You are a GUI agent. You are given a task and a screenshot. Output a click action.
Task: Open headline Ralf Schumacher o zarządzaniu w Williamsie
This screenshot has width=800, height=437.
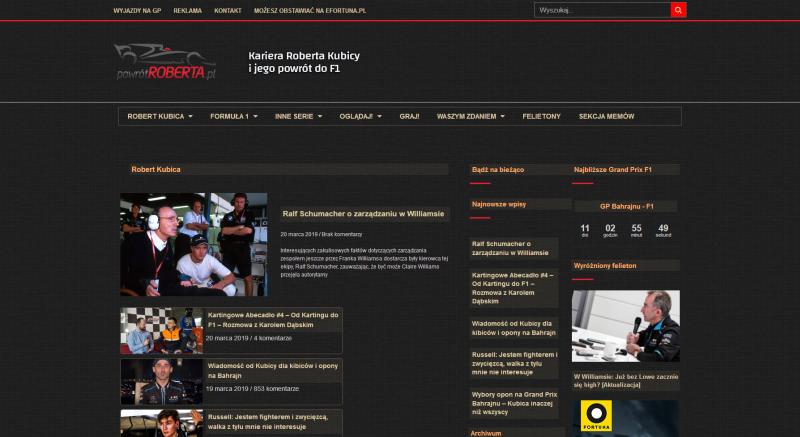[x=363, y=214]
